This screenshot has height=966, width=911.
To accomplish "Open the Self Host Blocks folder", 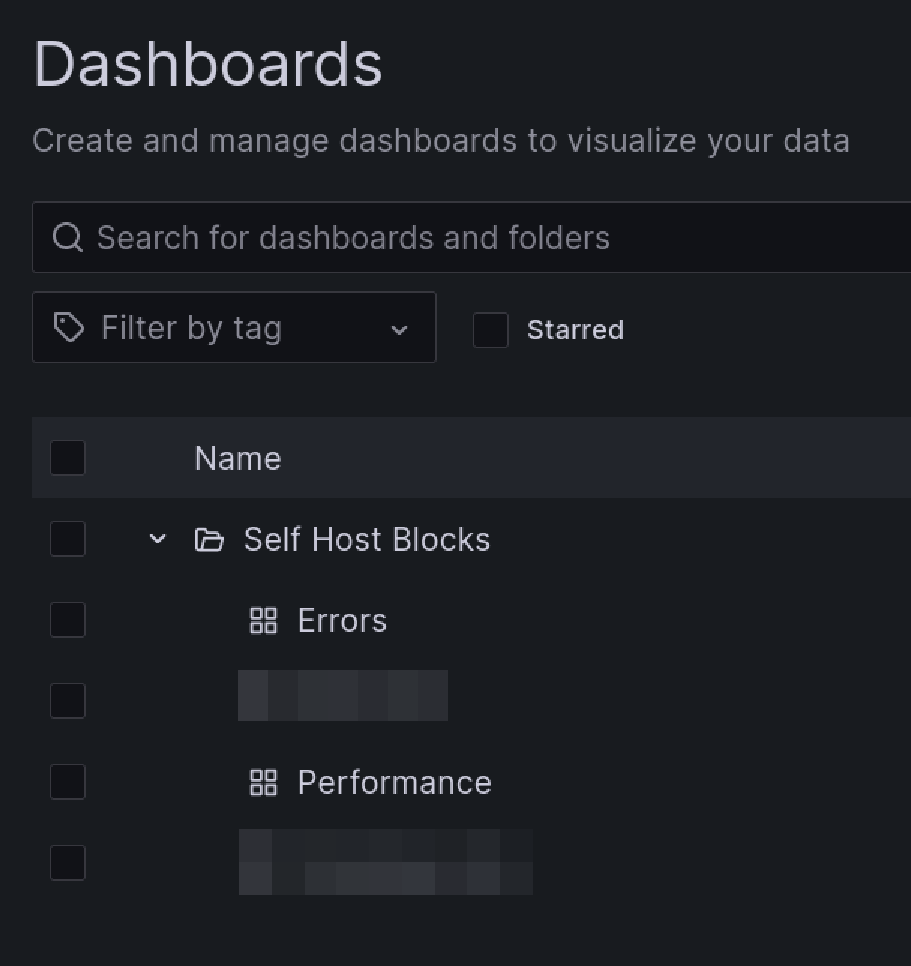I will (366, 540).
